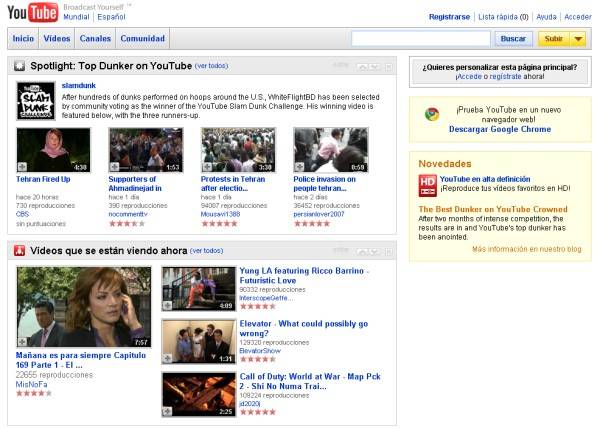
Task: Close the Spotlight module
Action: [x=388, y=67]
